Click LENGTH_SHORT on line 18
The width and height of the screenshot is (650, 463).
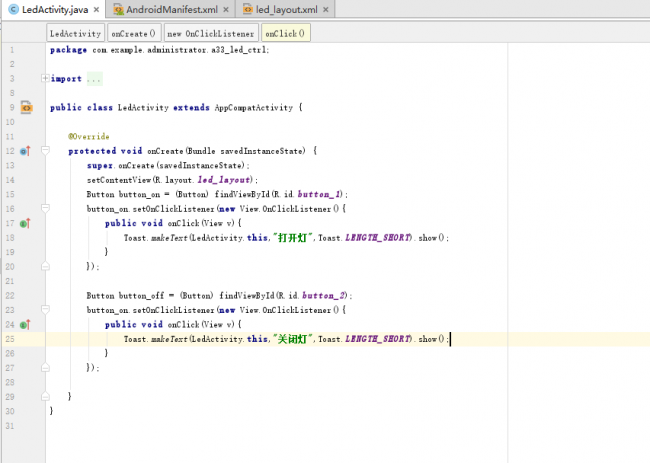point(378,238)
